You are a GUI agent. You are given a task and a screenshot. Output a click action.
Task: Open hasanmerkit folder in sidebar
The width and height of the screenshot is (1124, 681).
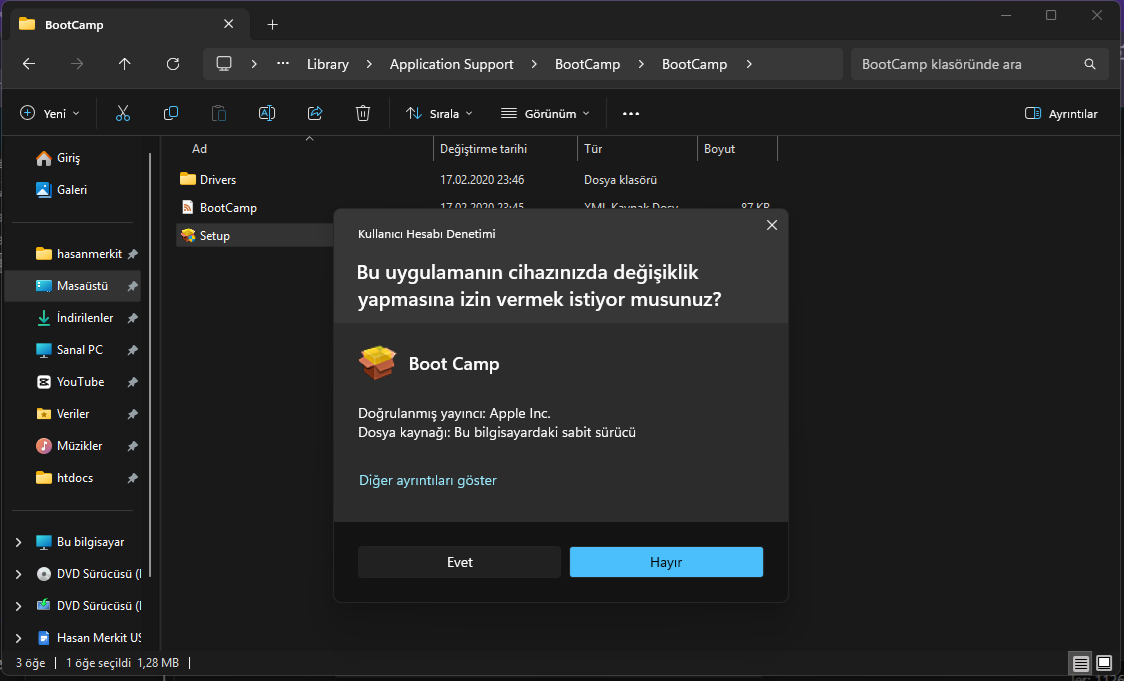tap(79, 254)
